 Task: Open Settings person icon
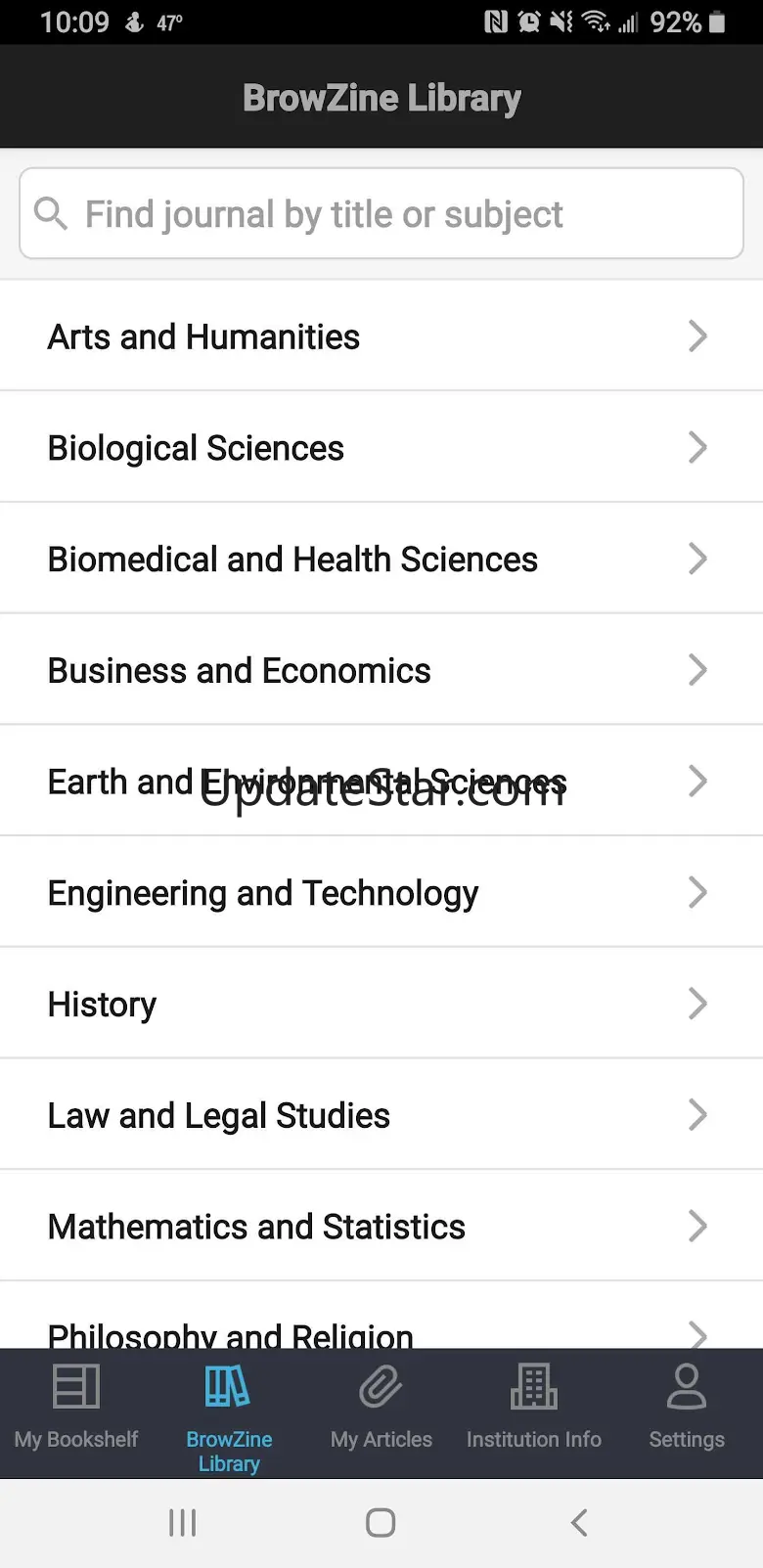[x=687, y=1386]
